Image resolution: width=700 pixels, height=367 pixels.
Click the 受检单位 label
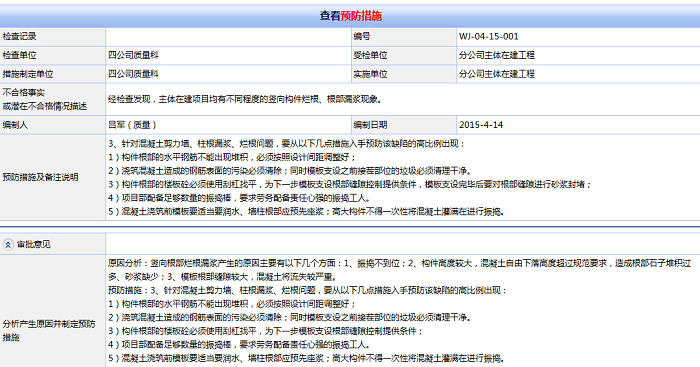pos(370,55)
